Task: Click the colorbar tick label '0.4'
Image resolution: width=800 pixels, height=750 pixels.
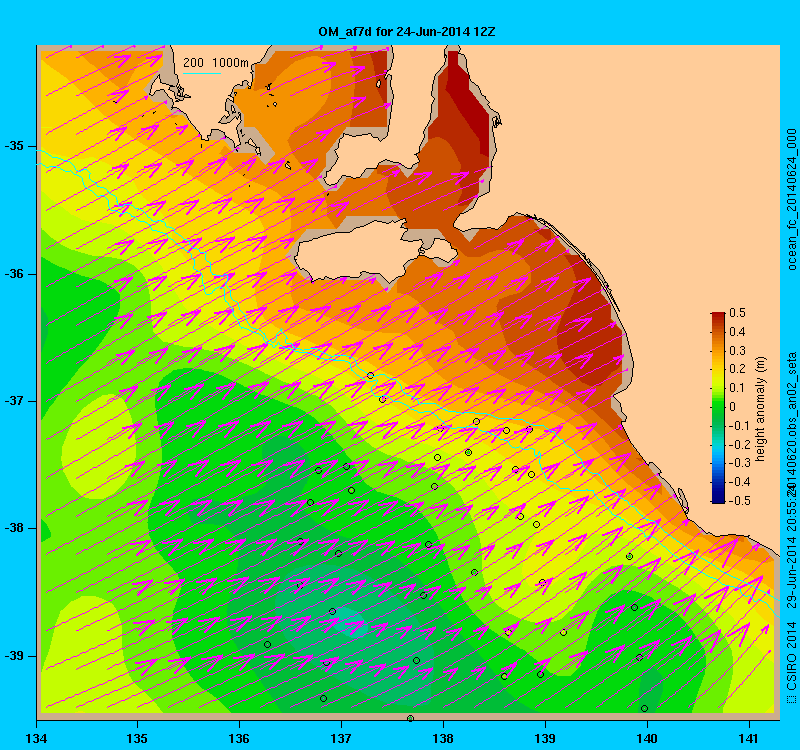Action: [738, 332]
